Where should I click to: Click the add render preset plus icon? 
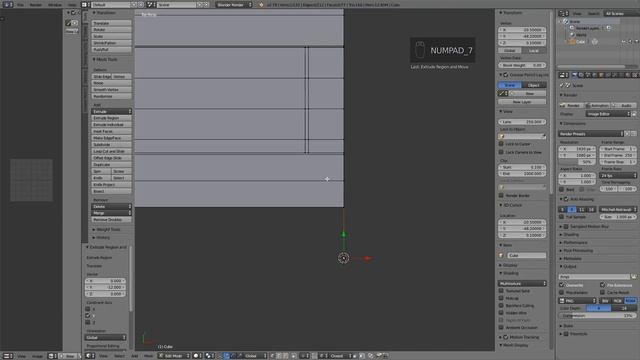(x=628, y=134)
